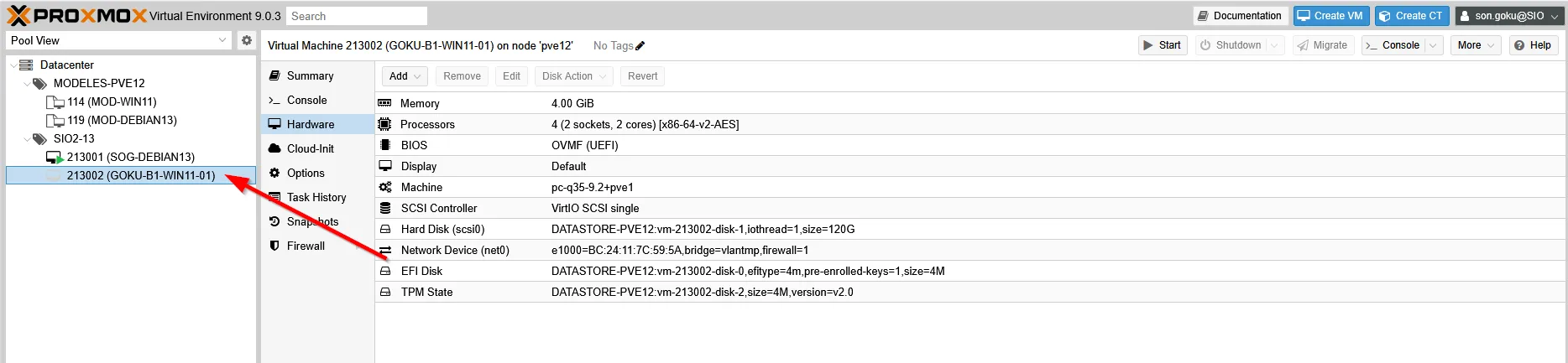This screenshot has height=363, width=1568.
Task: Switch to the Cloud-Init section
Action: coord(310,148)
